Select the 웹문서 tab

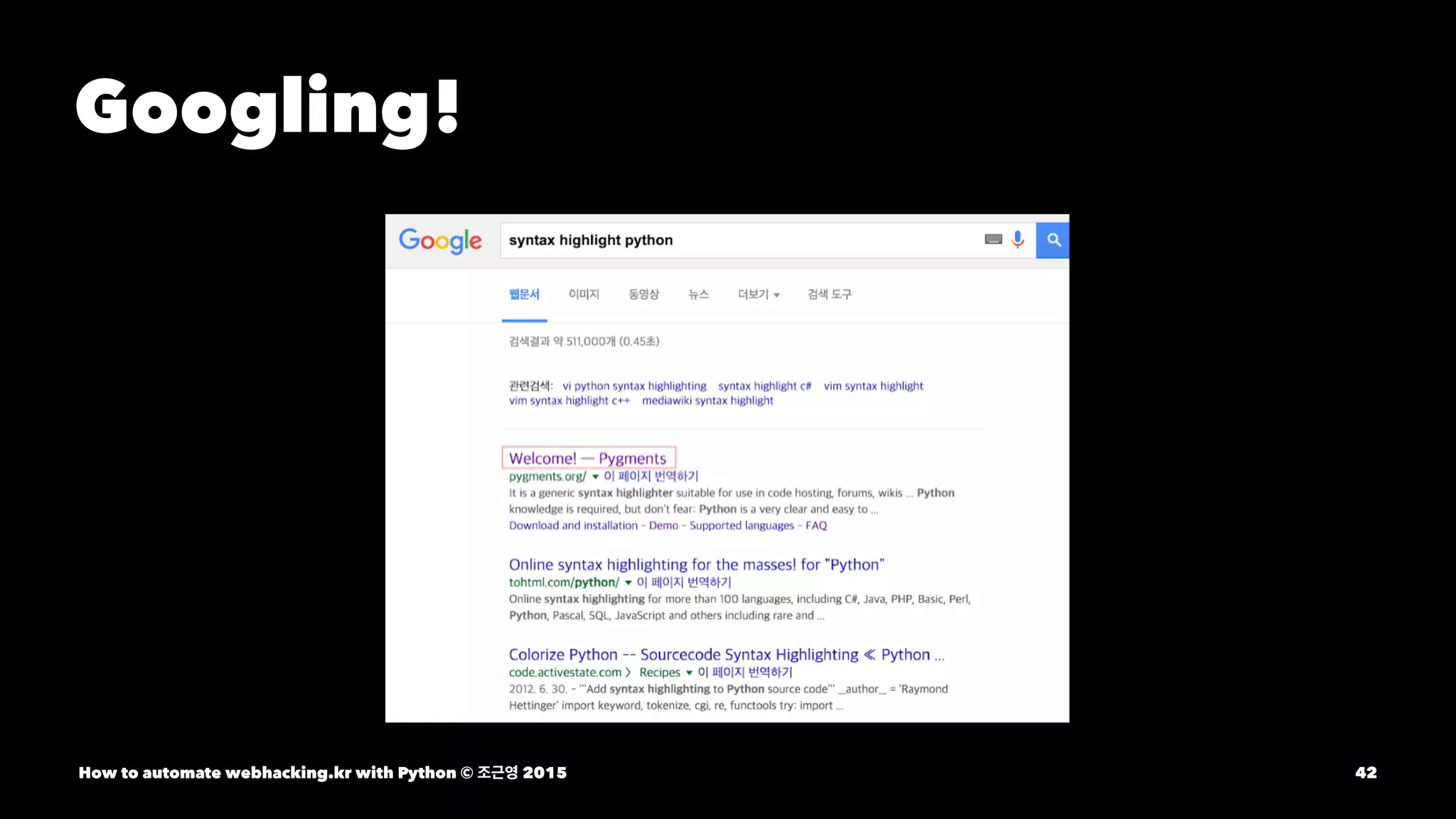coord(524,294)
